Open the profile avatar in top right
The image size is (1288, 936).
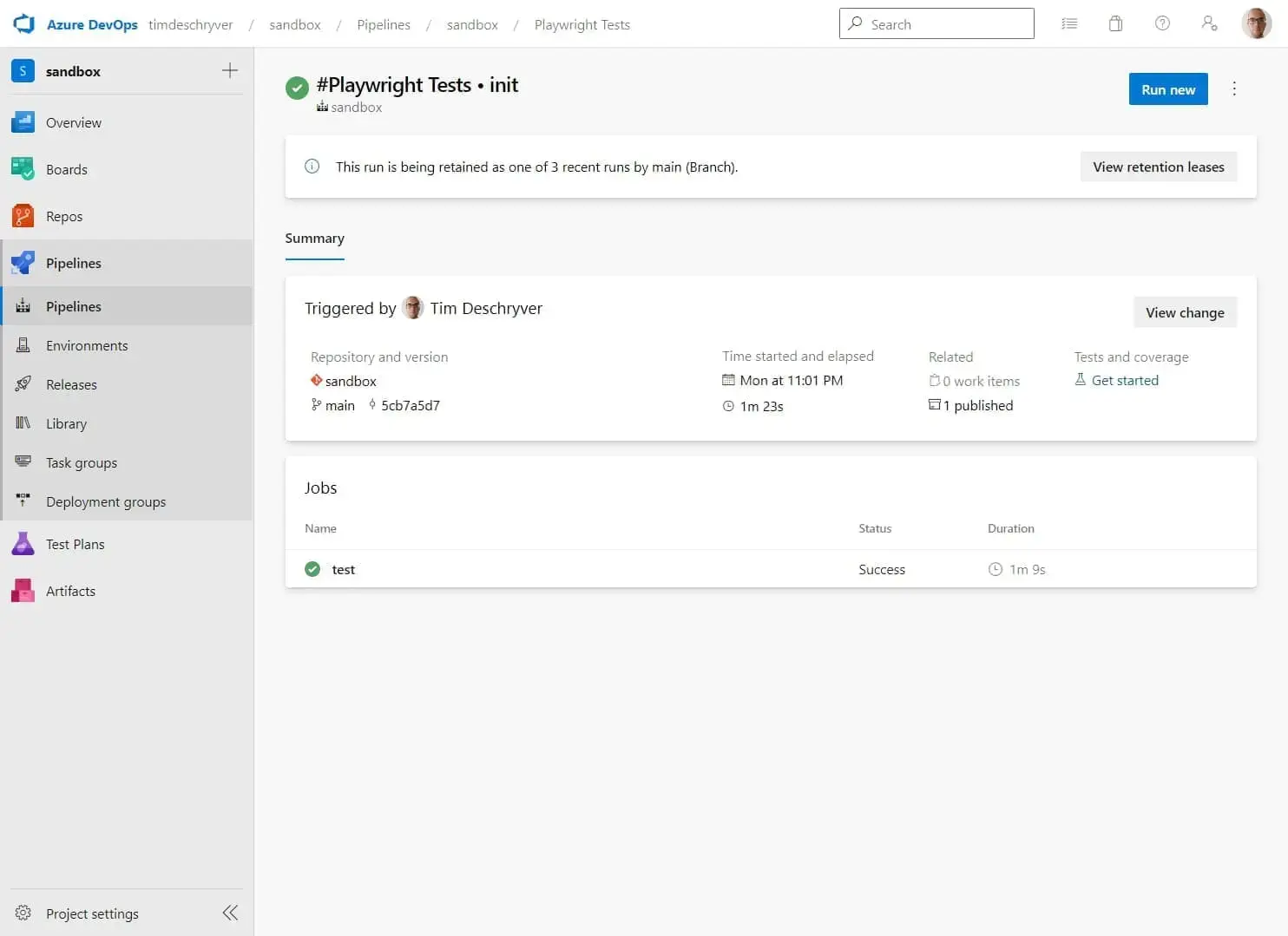click(x=1256, y=23)
